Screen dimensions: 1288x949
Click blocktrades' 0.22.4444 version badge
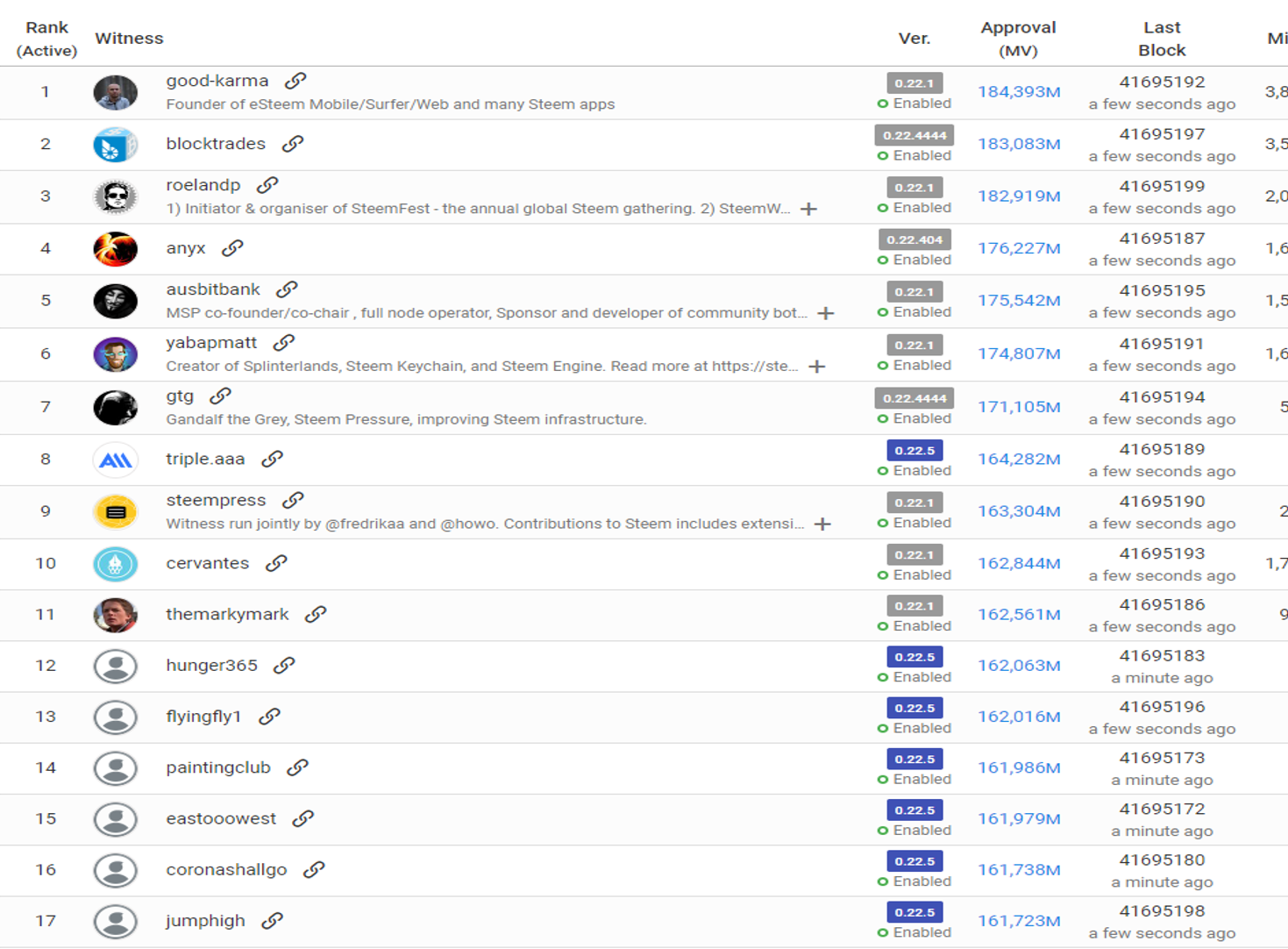914,135
